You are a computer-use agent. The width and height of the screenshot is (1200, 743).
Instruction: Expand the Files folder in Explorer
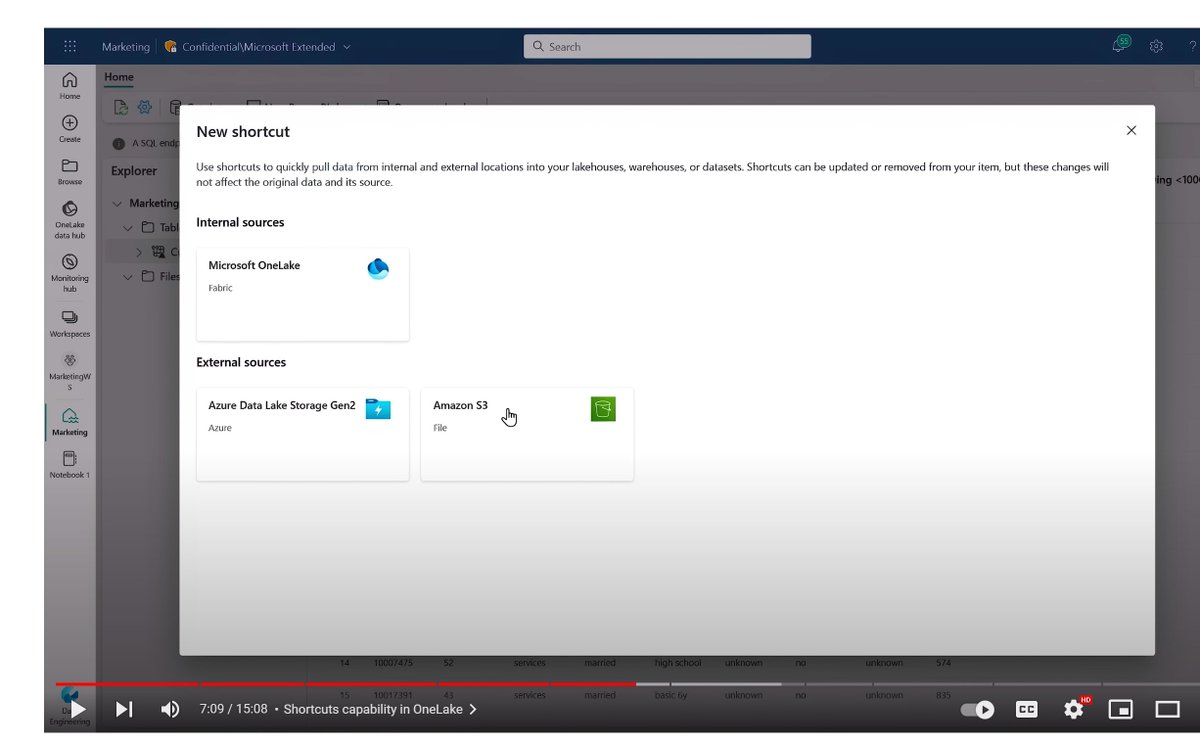pos(128,276)
